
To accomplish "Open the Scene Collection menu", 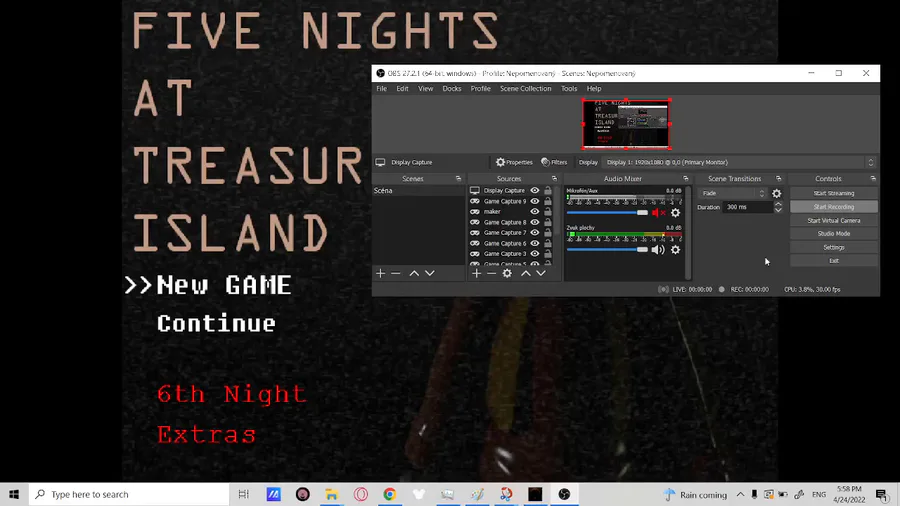I will click(525, 89).
